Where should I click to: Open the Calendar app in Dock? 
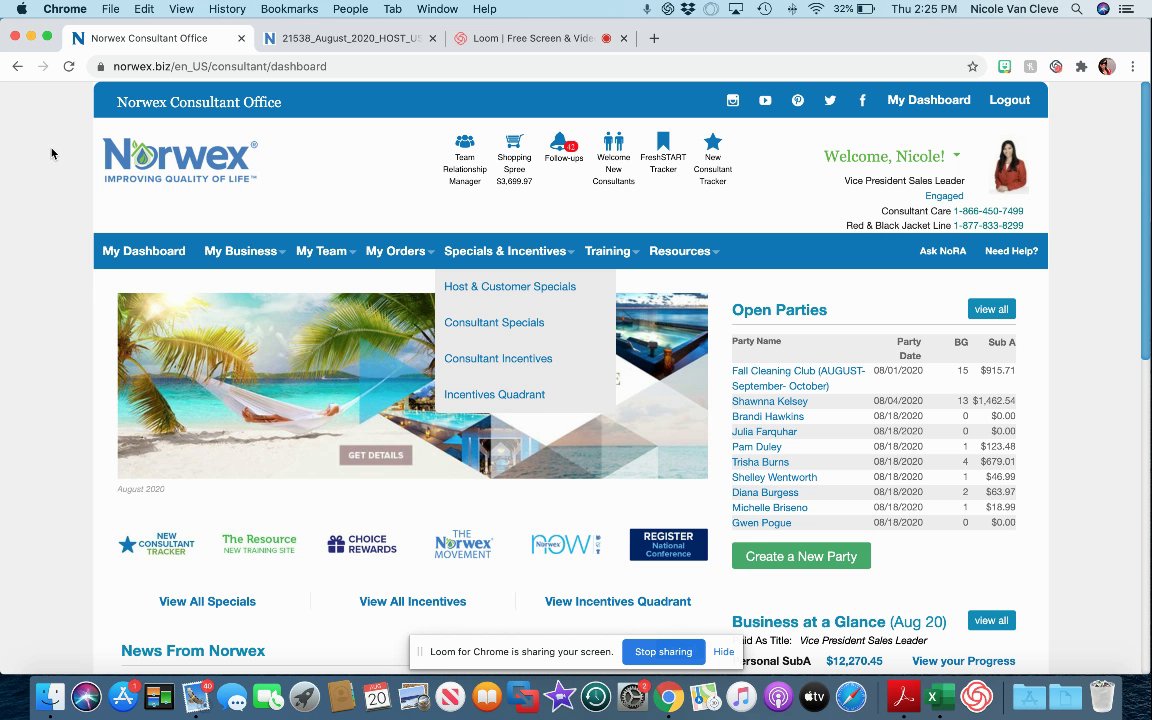pos(377,696)
